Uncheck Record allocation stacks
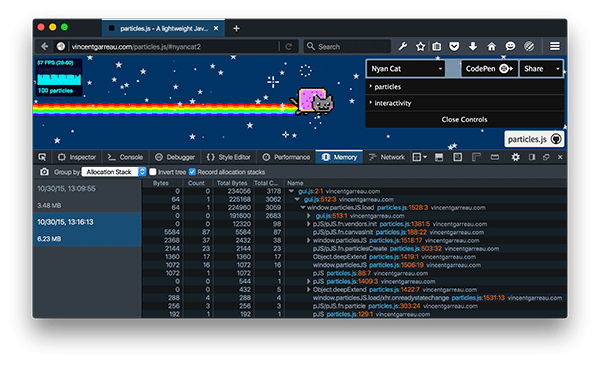The height and width of the screenshot is (365, 600). point(192,172)
